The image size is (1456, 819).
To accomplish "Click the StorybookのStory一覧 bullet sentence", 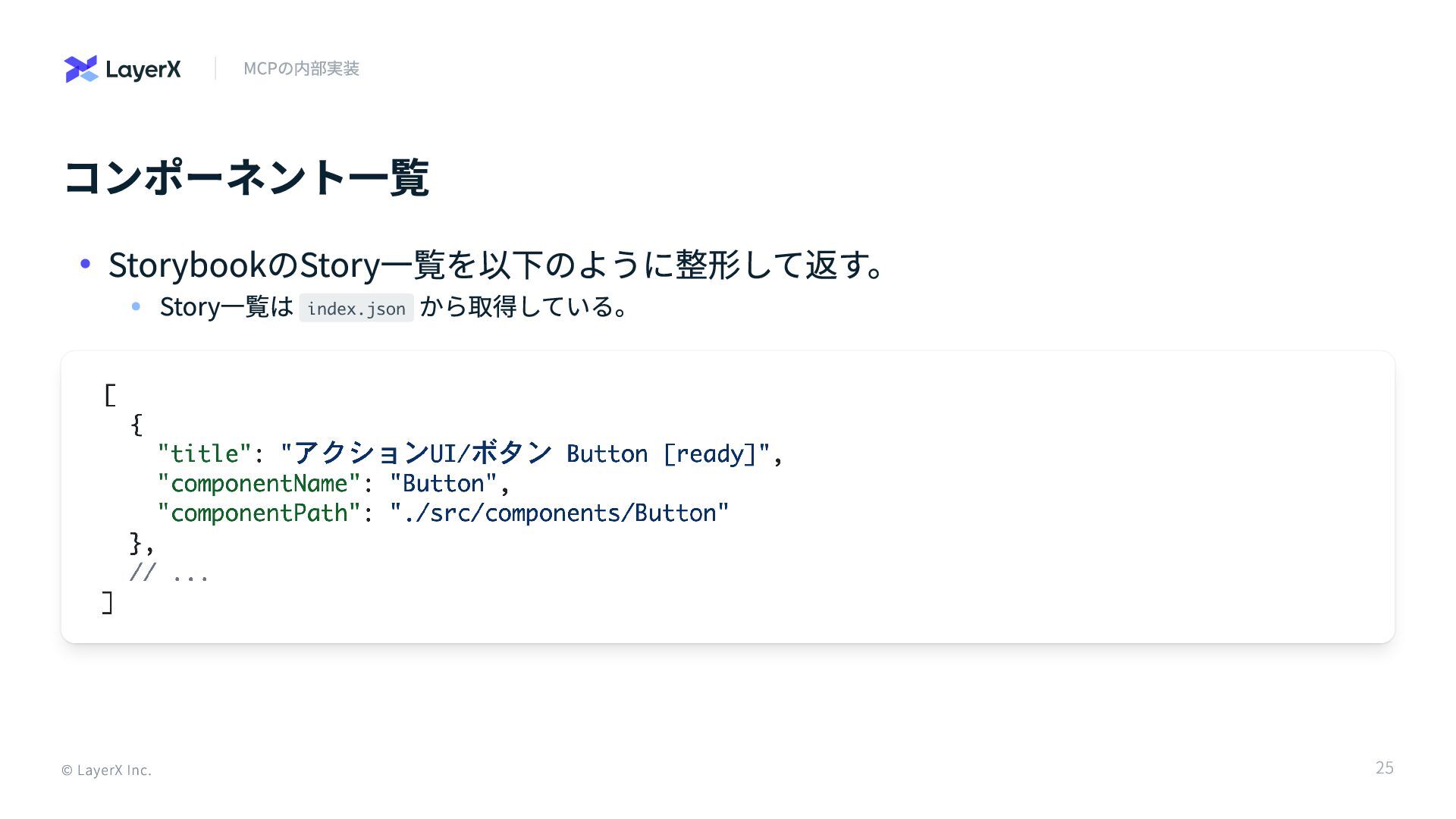I will 497,265.
